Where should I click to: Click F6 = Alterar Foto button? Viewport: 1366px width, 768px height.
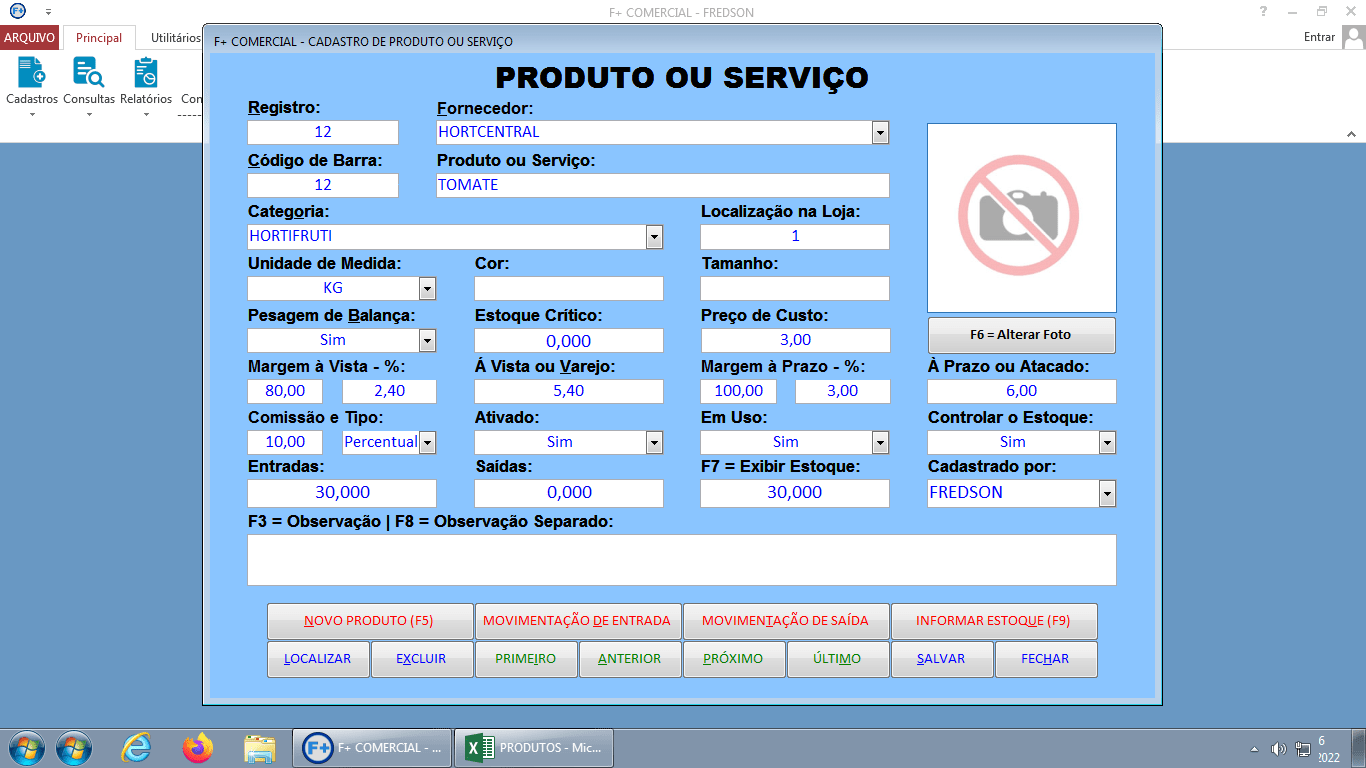pos(1021,335)
